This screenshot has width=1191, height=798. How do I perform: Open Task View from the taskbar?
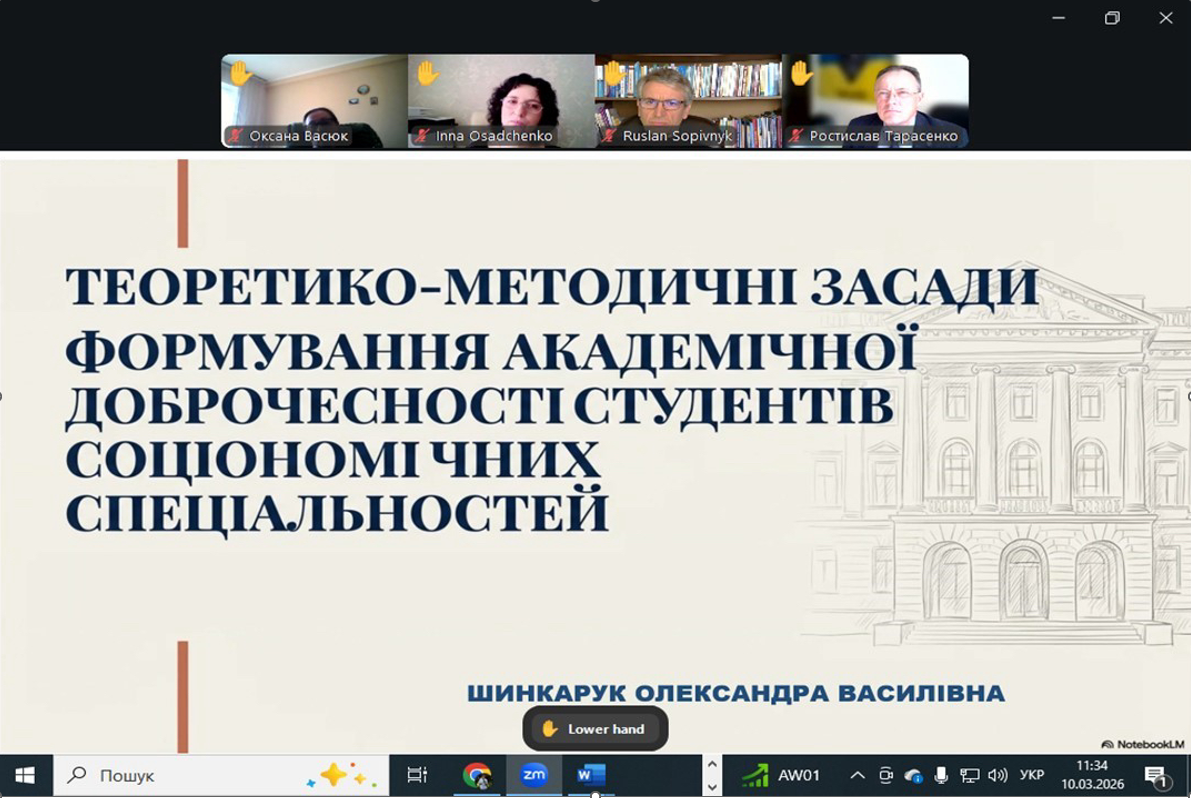417,775
